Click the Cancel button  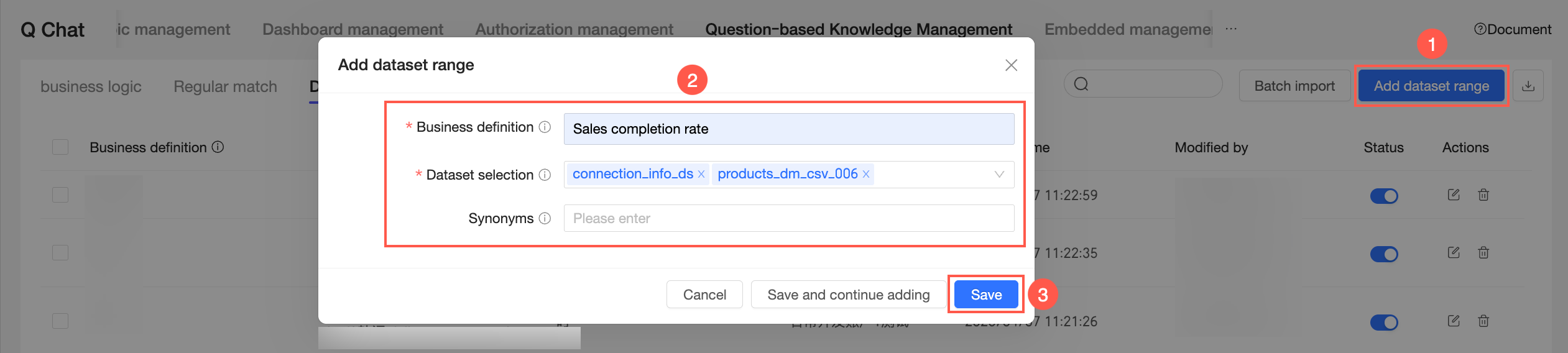(x=704, y=295)
